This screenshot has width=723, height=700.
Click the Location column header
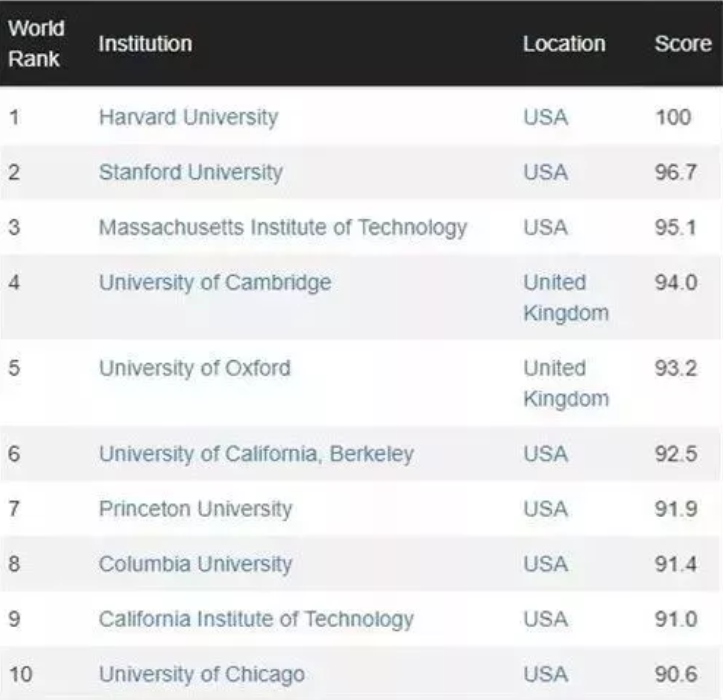(x=564, y=44)
